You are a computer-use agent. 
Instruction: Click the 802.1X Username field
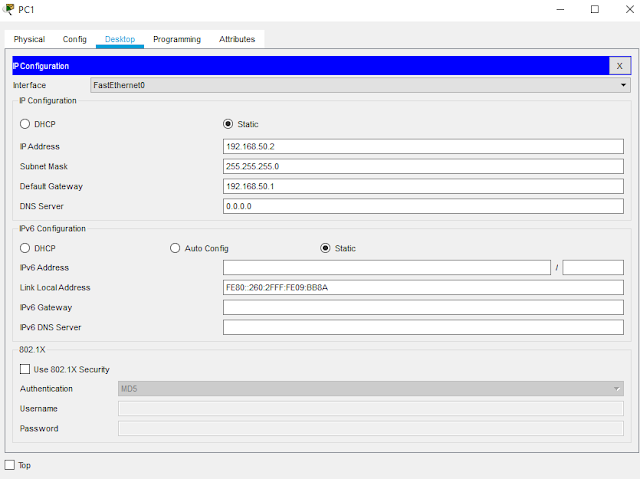(x=371, y=408)
